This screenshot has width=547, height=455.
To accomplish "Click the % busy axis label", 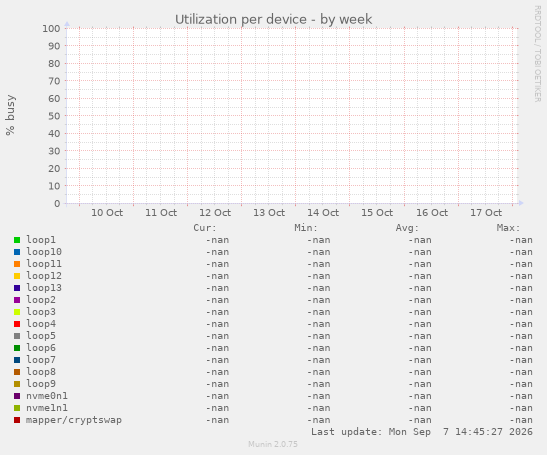I will click(x=10, y=115).
